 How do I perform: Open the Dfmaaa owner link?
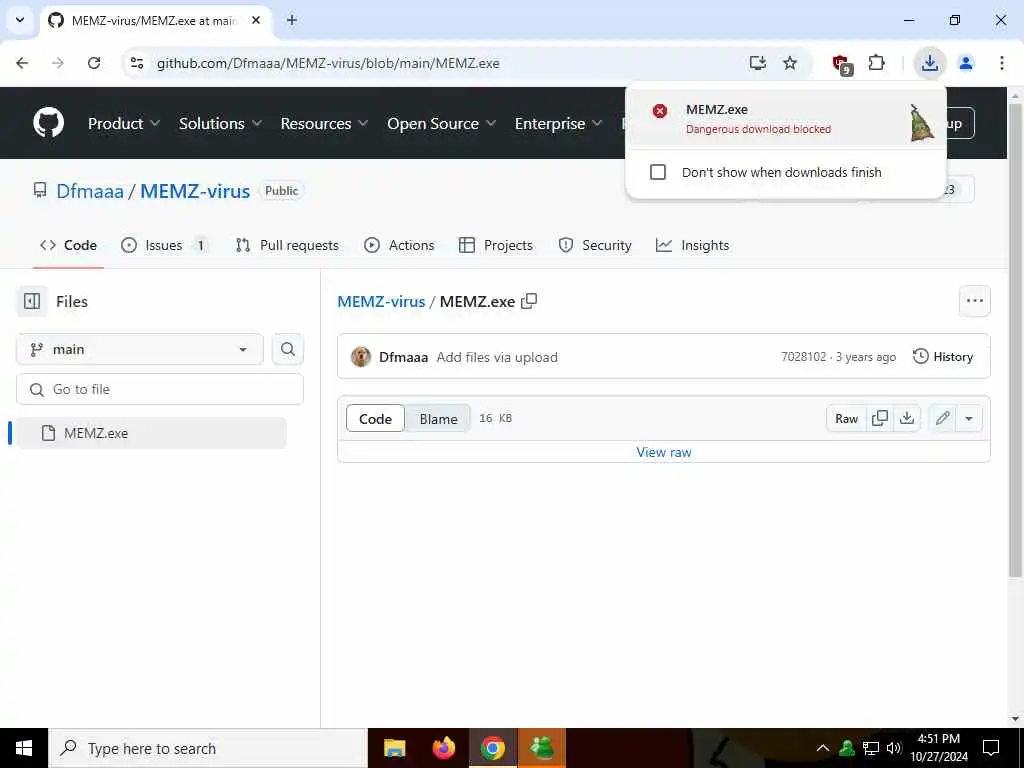coord(90,191)
